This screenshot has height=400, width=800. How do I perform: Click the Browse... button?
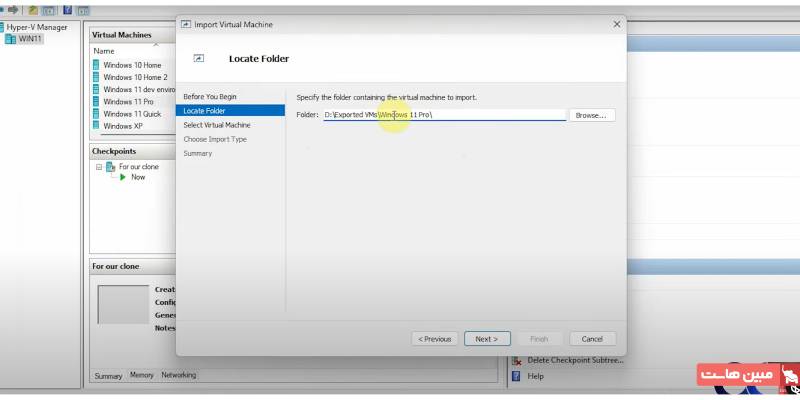(591, 115)
